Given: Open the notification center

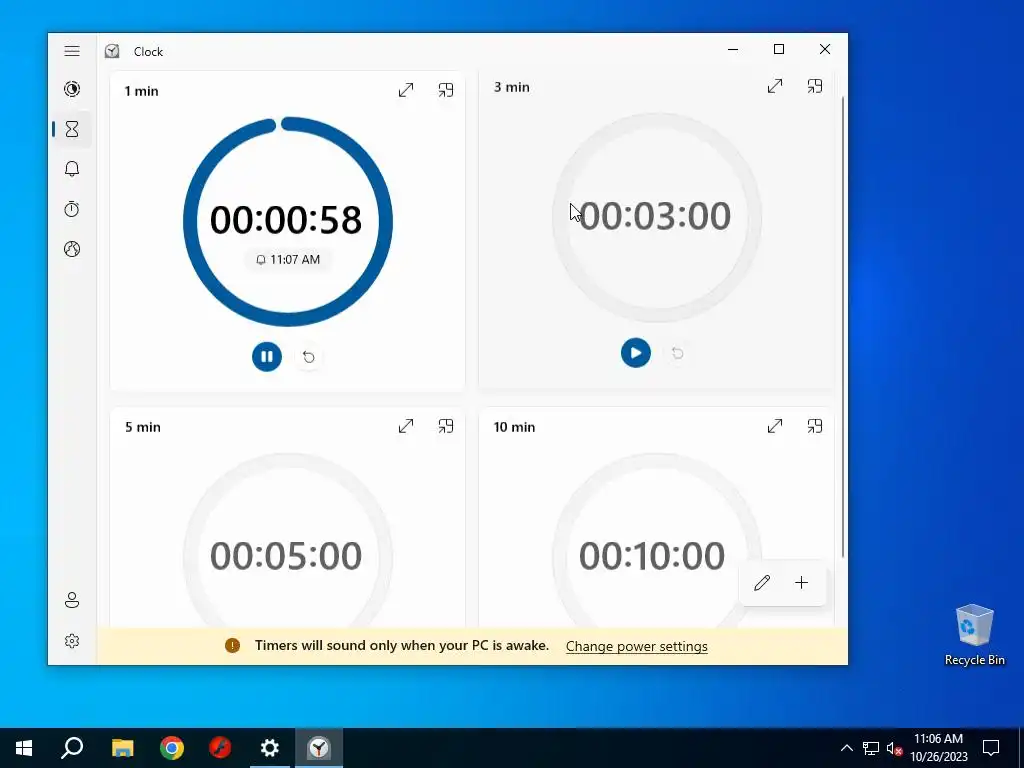Looking at the screenshot, I should [991, 748].
